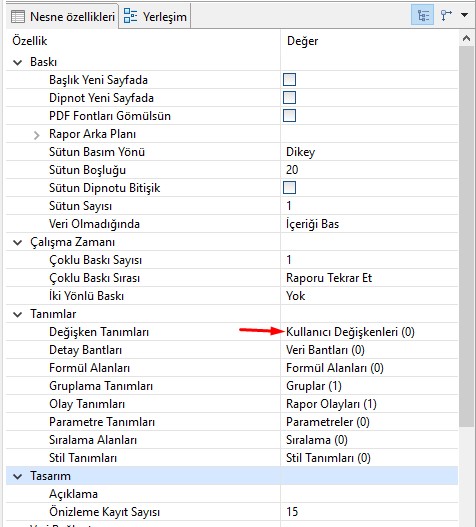This screenshot has width=476, height=527.
Task: Open Kullanıcı Değişkenleri (0) value
Action: pos(350,332)
